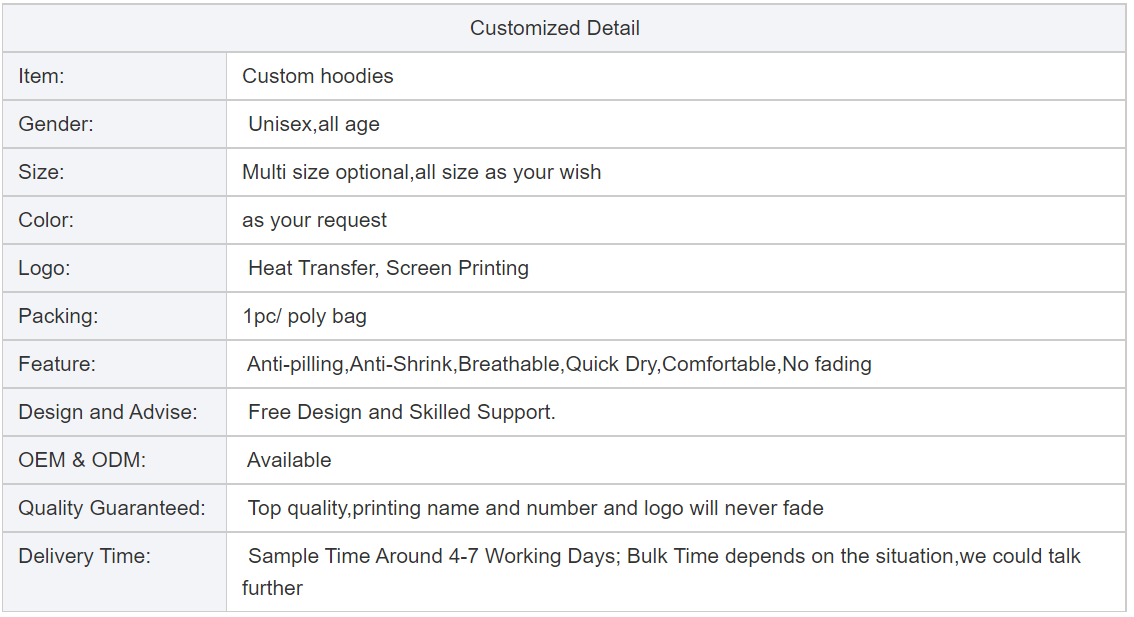Click the 'Gender:' label cell
This screenshot has width=1134, height=617.
click(55, 124)
